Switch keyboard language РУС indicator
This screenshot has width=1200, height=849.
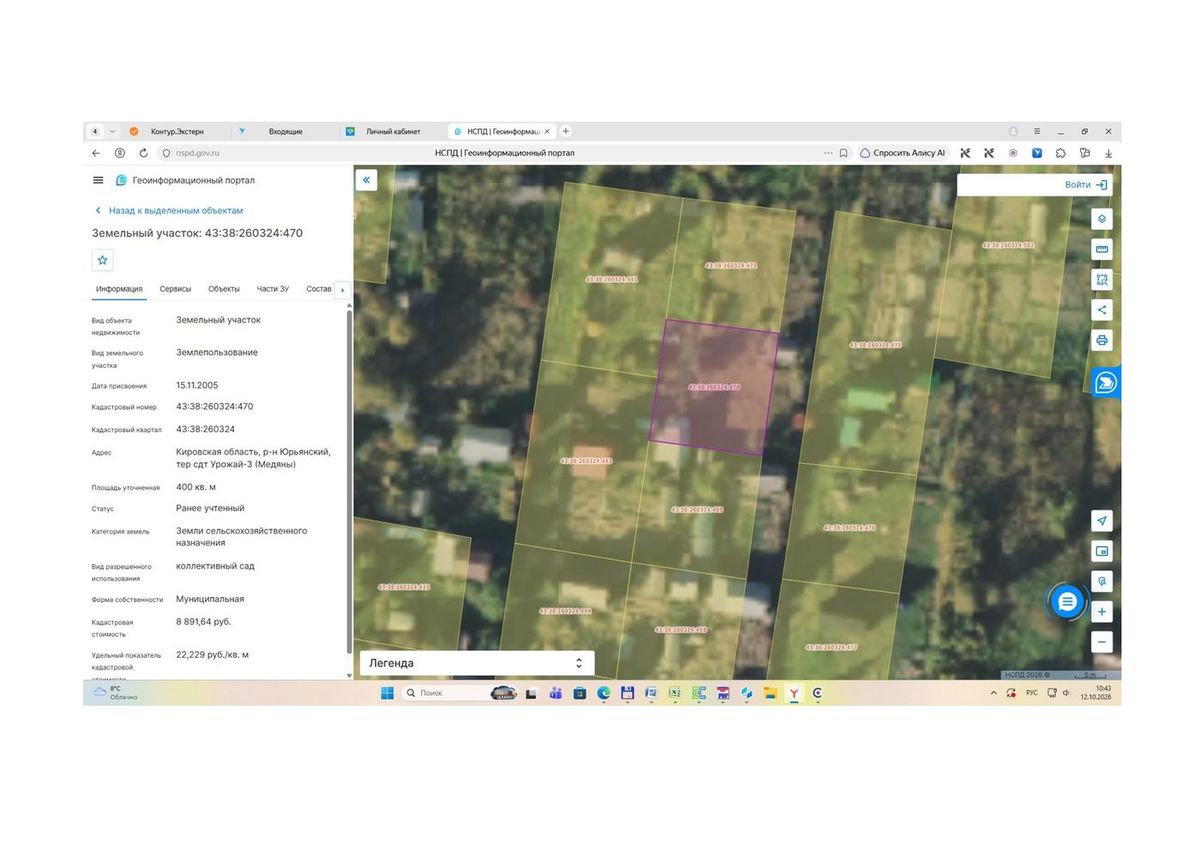1032,693
